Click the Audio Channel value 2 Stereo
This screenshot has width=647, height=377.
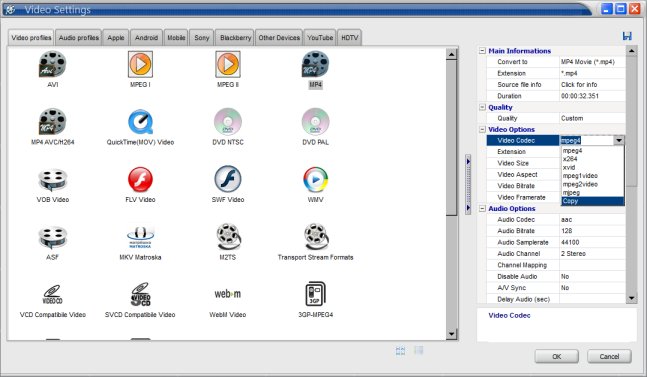pos(573,254)
